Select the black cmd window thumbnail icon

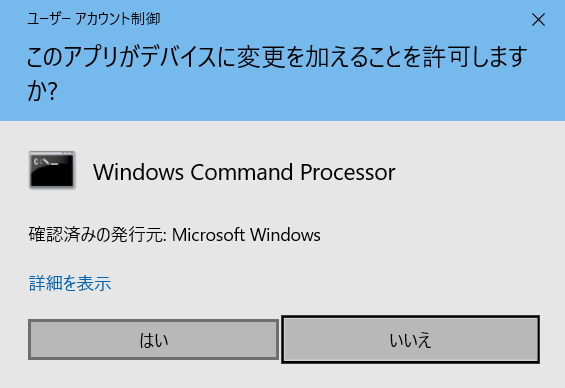pyautogui.click(x=52, y=170)
